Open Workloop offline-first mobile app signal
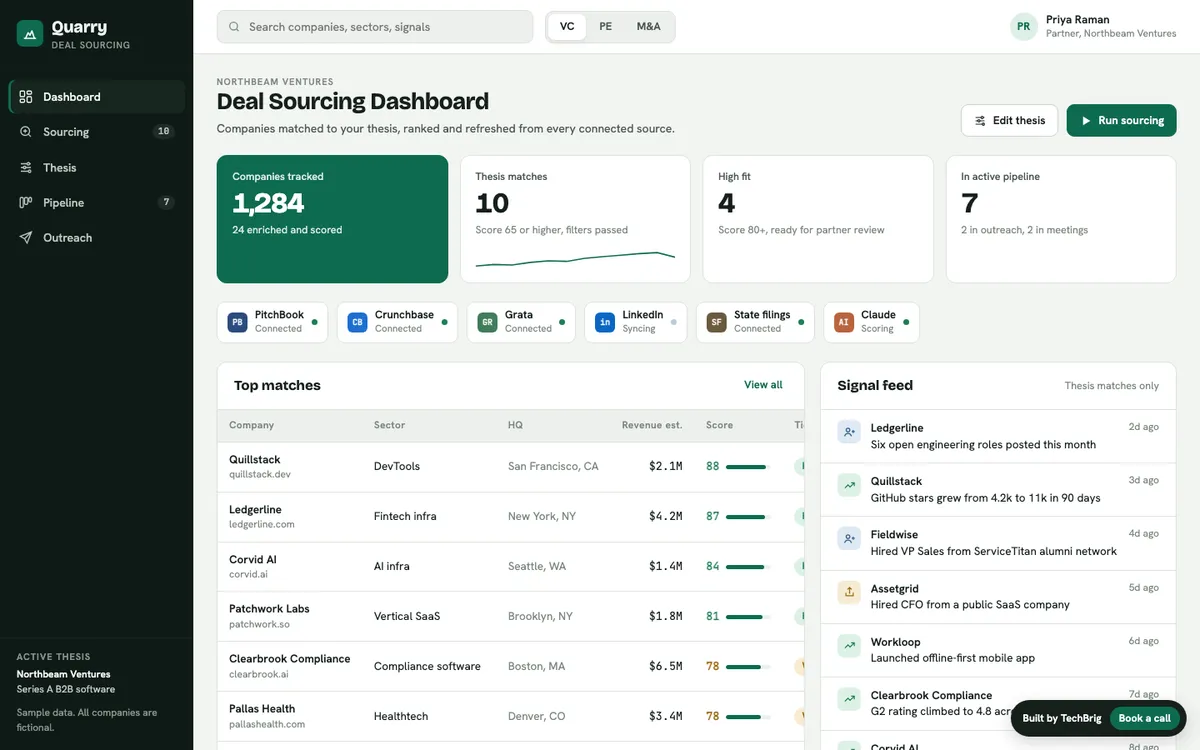The image size is (1200, 750). tap(998, 650)
